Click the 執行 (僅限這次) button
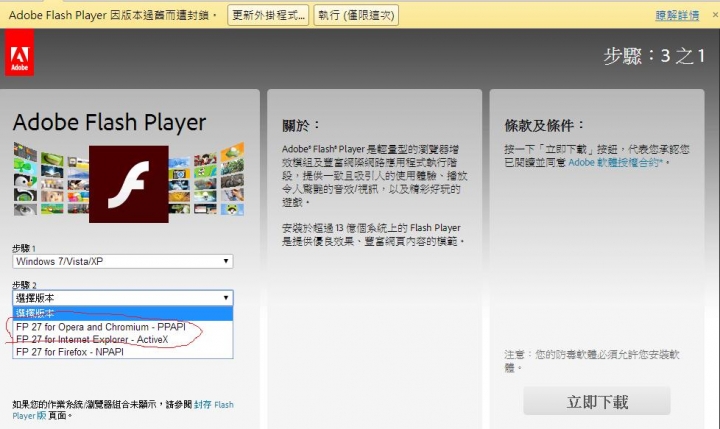 tap(356, 15)
